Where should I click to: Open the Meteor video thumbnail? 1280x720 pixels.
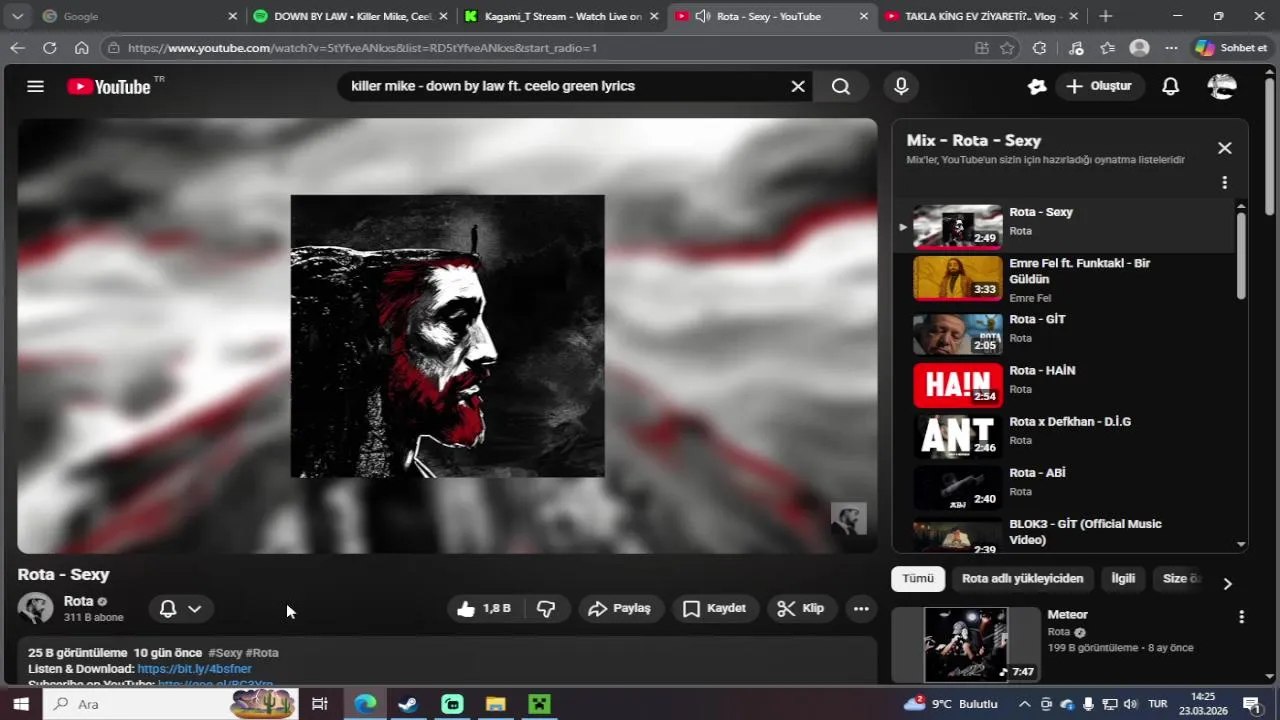pyautogui.click(x=965, y=645)
